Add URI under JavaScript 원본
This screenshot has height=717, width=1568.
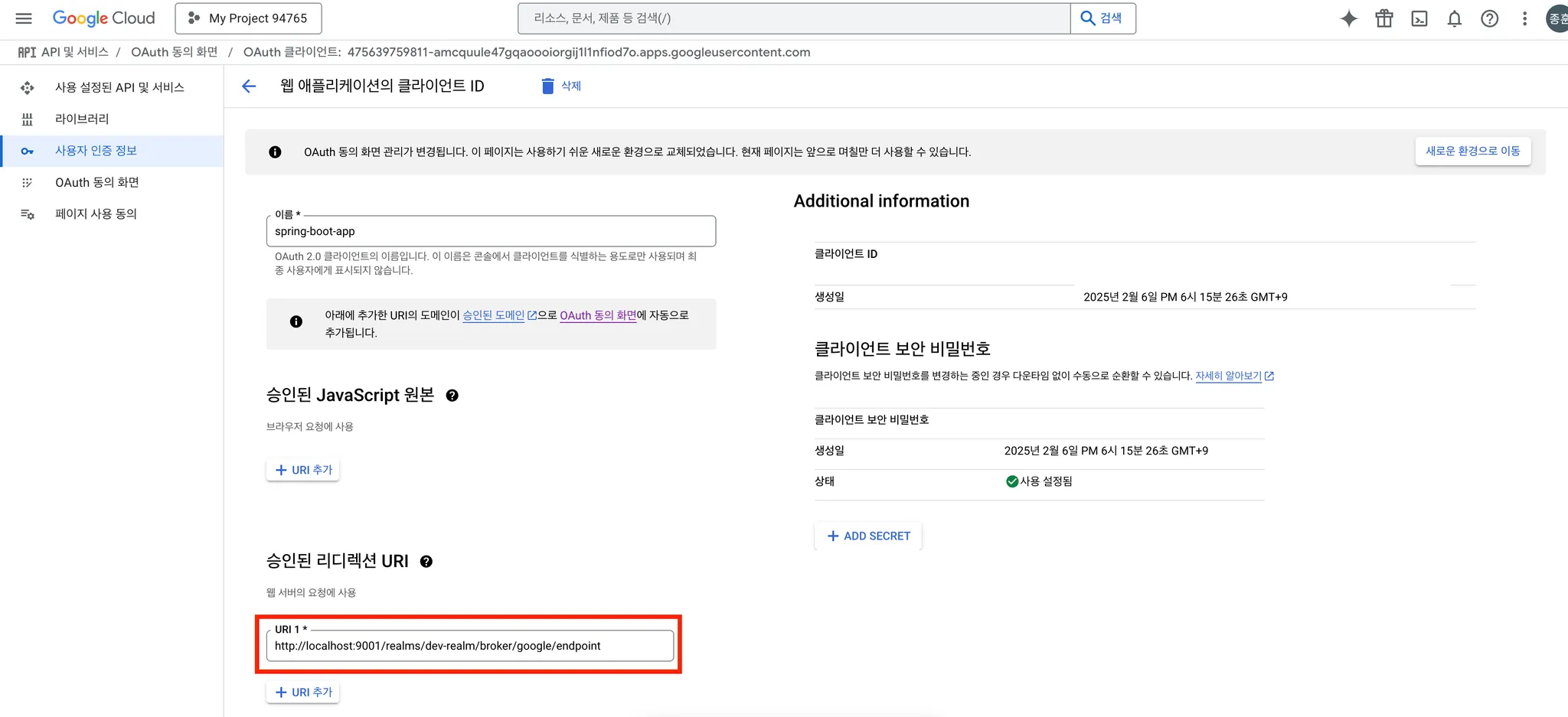click(303, 470)
